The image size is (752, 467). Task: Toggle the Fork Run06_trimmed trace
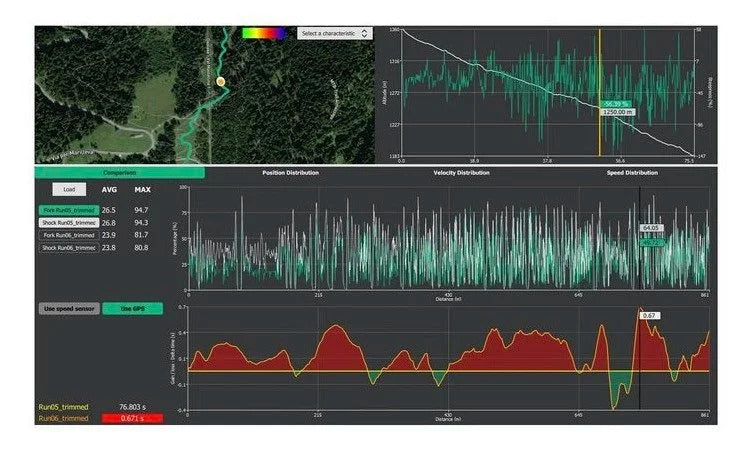[66, 235]
